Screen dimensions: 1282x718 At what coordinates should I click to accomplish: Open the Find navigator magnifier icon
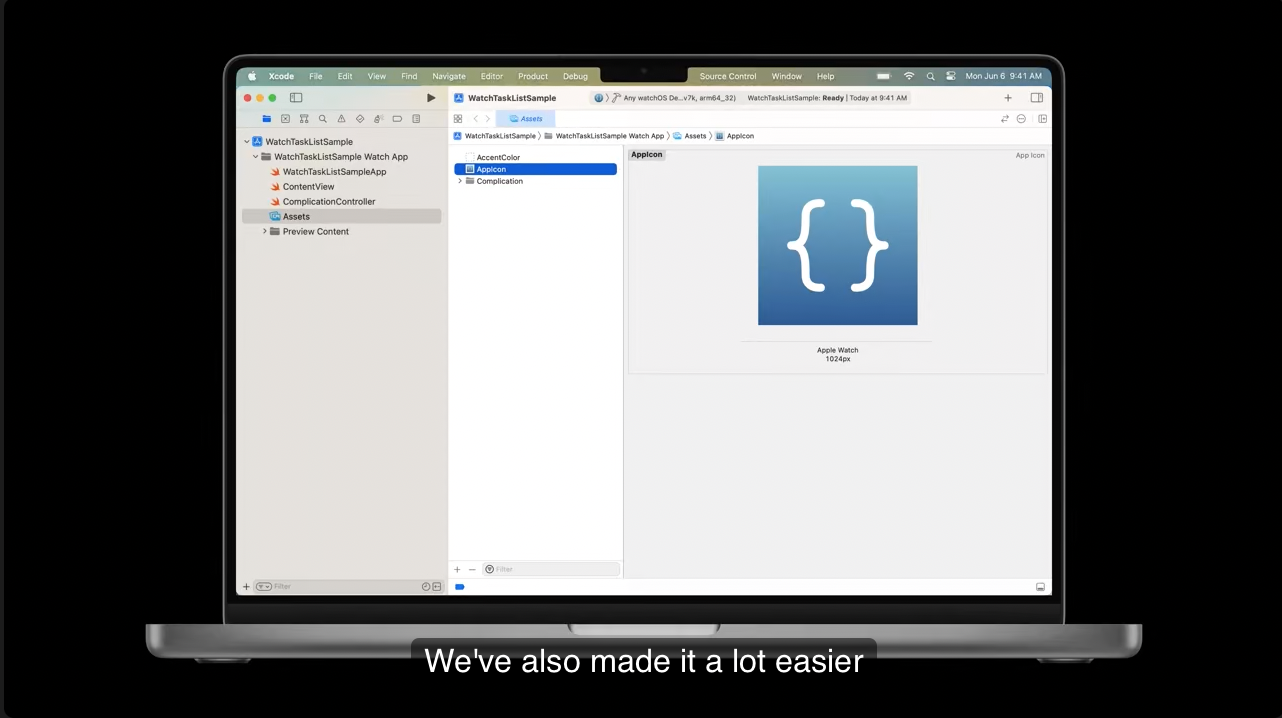coord(322,119)
